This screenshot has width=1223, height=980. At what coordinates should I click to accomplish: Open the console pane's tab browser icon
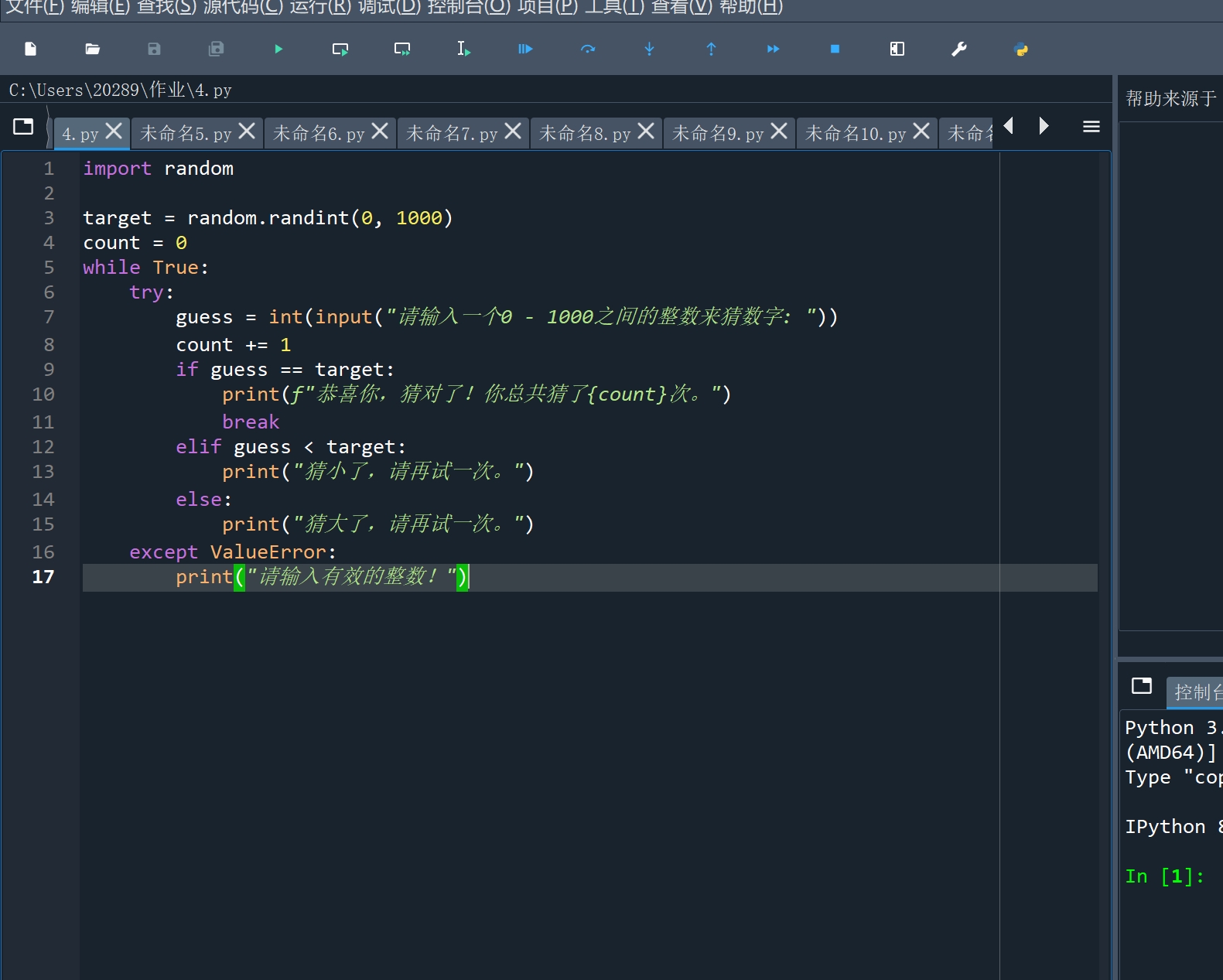pos(1142,685)
